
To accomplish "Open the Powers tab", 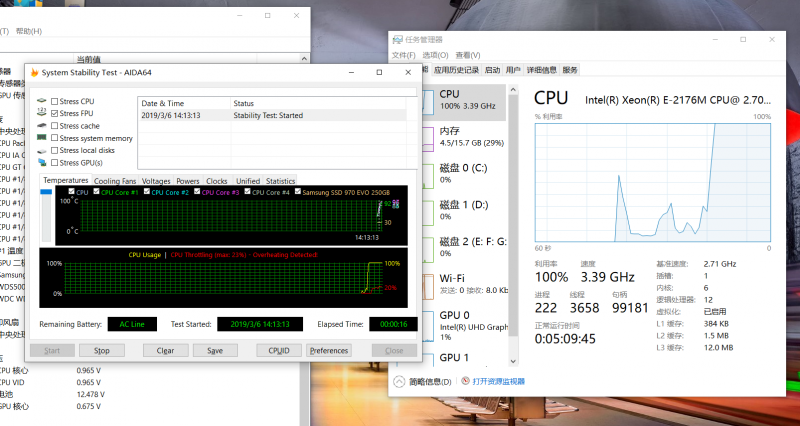I will 188,181.
